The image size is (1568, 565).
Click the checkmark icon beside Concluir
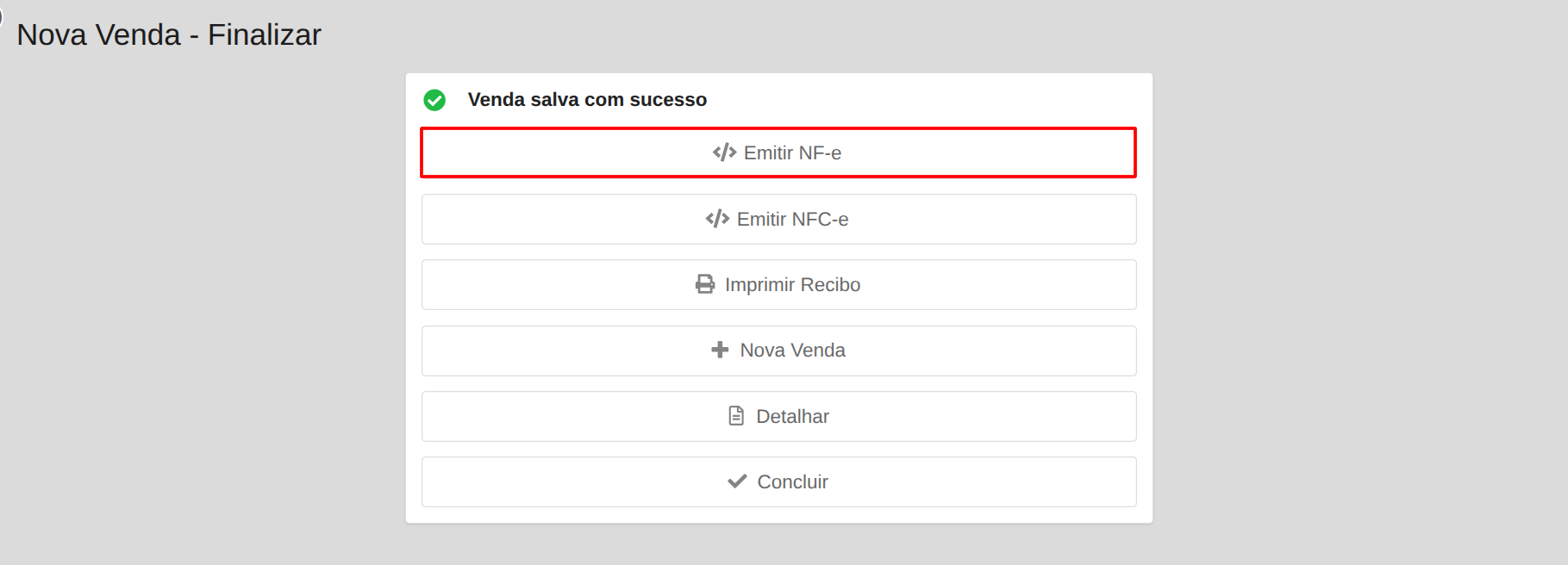tap(737, 481)
